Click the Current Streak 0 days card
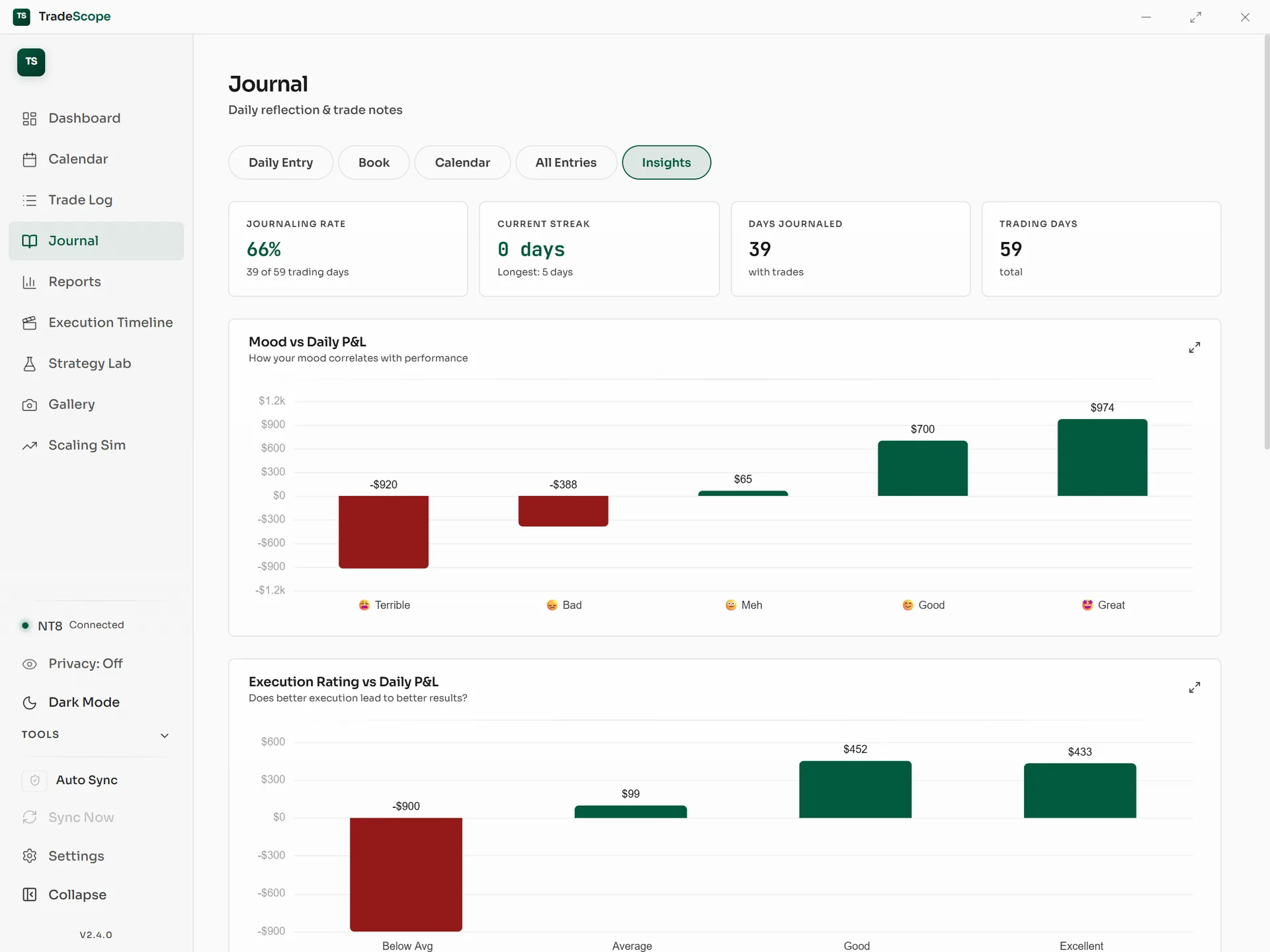 click(x=599, y=249)
